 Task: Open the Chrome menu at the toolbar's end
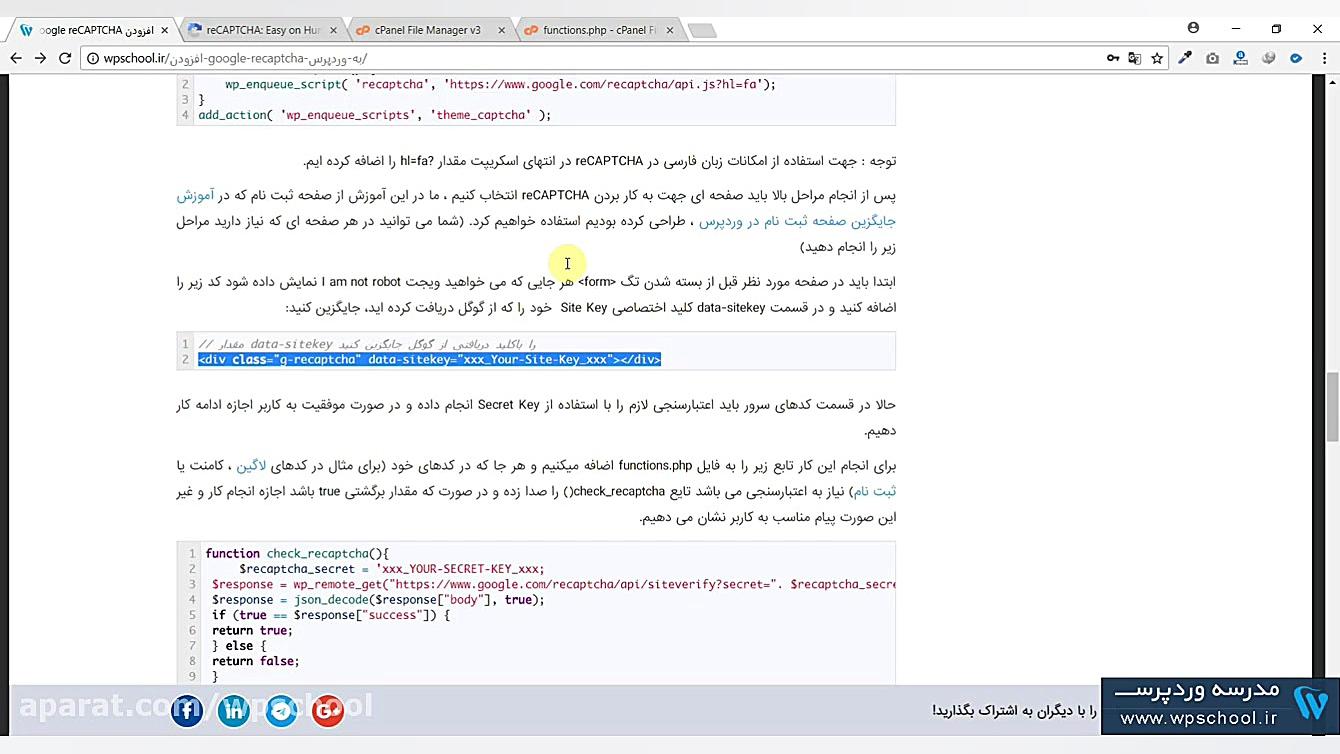pyautogui.click(x=1323, y=58)
